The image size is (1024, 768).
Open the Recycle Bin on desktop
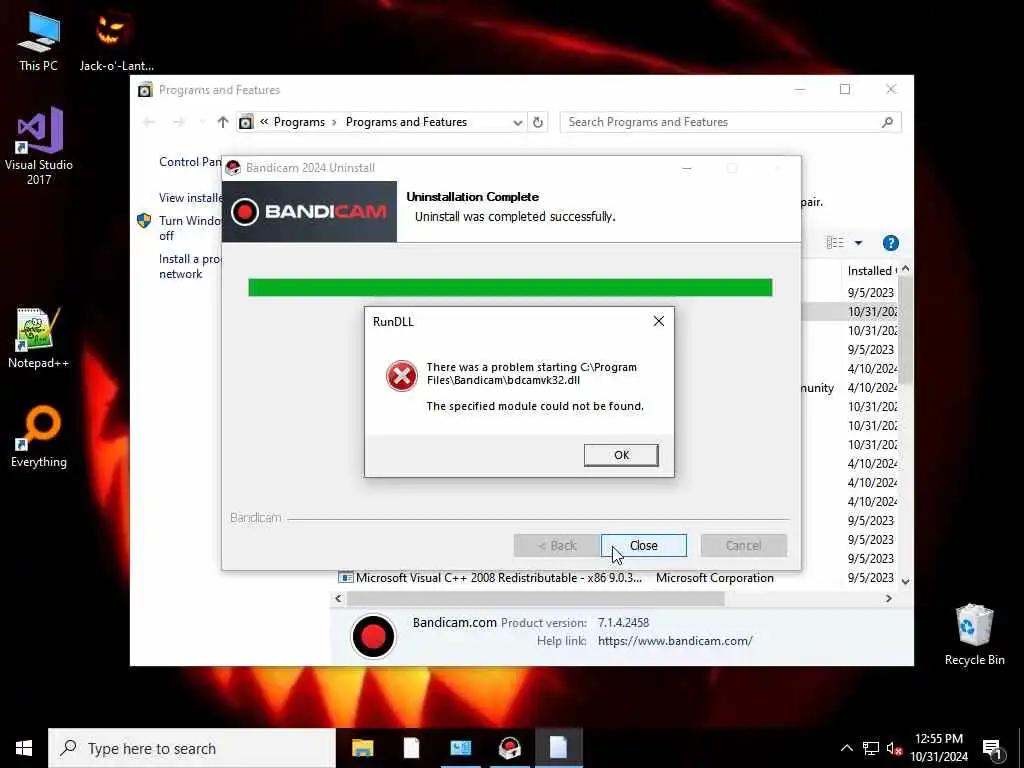pos(974,634)
